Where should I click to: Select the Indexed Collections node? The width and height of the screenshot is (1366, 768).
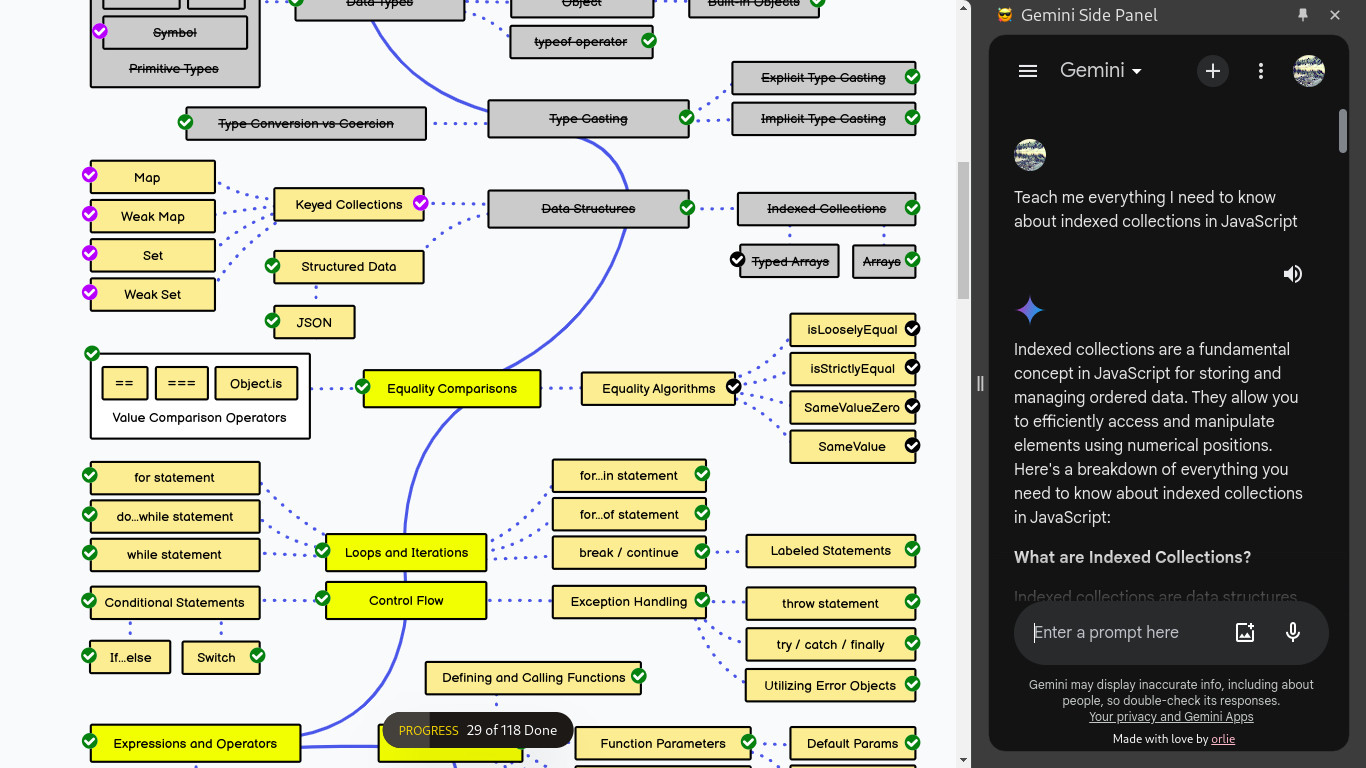point(827,209)
